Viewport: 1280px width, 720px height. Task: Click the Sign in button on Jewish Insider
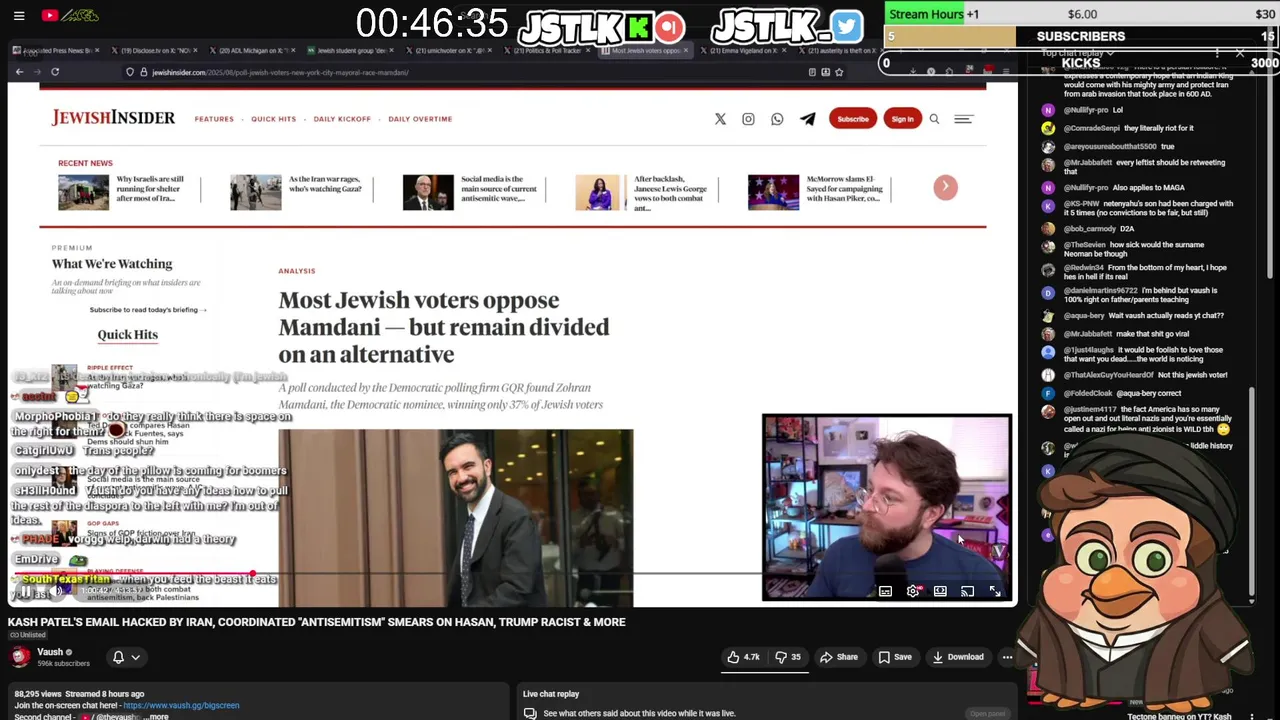click(x=902, y=119)
